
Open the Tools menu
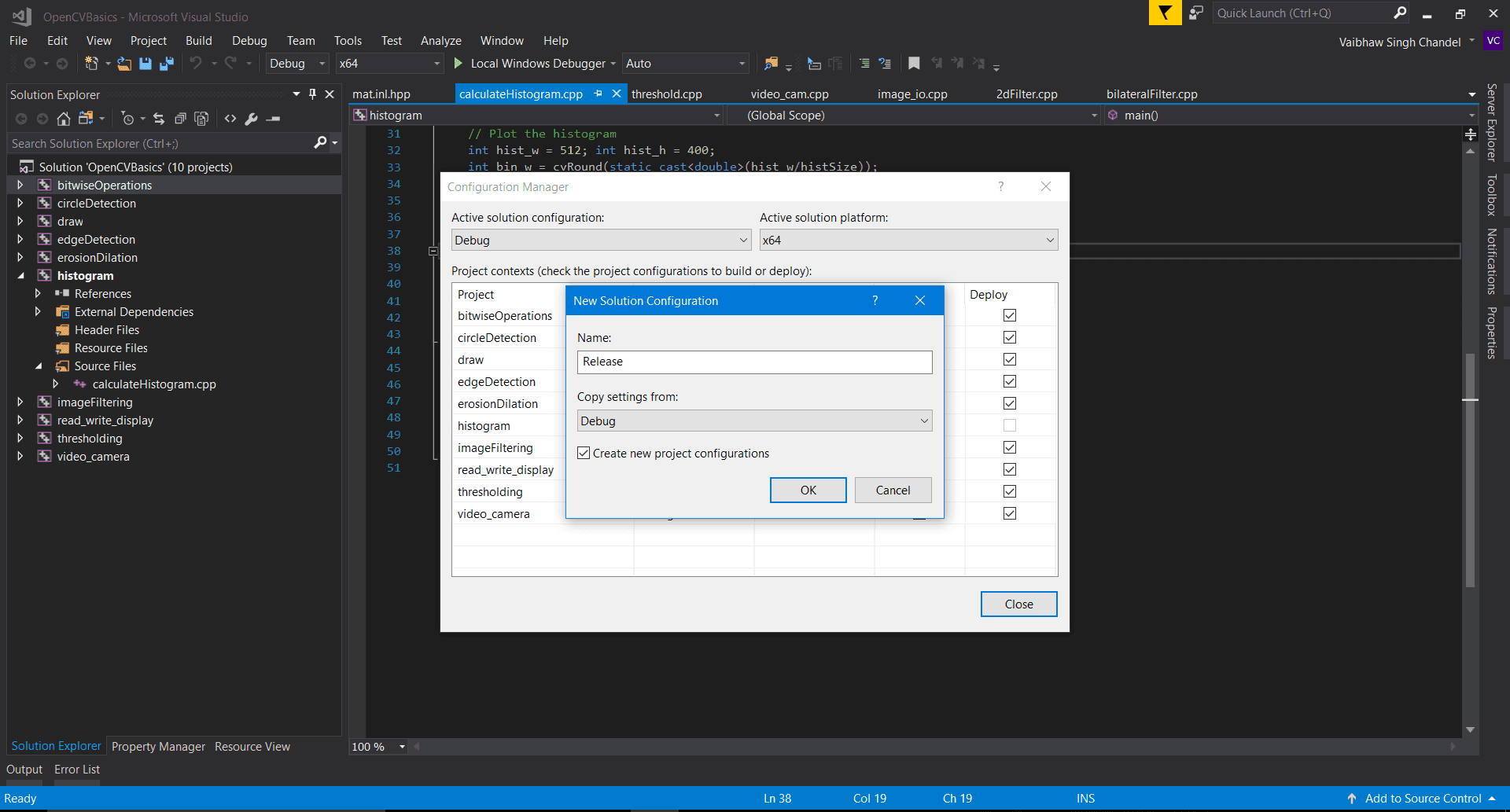348,41
